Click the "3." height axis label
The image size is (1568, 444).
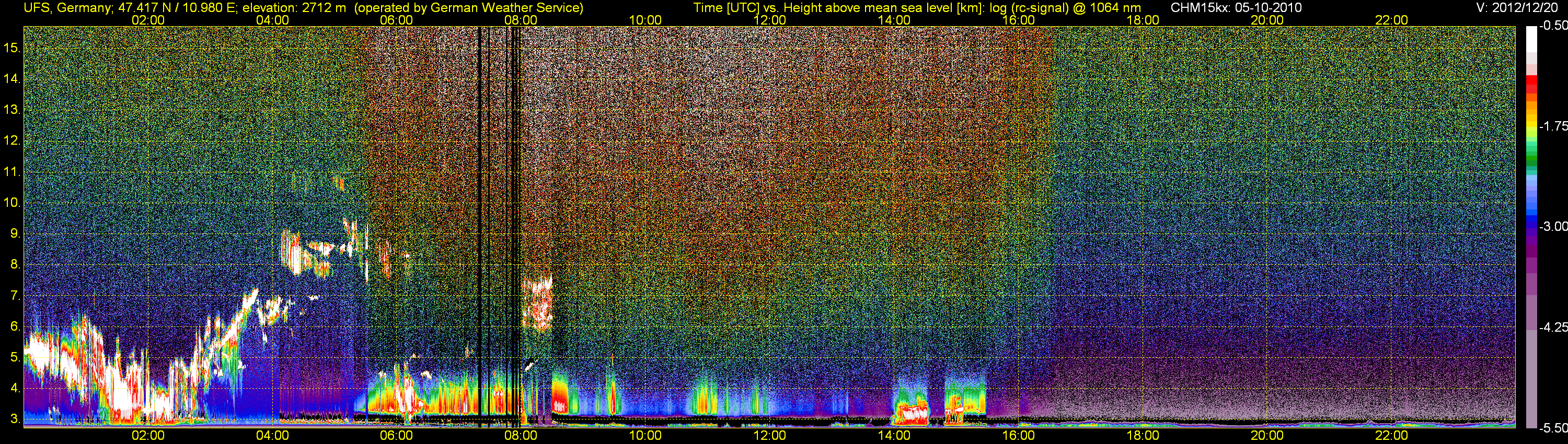tap(16, 419)
